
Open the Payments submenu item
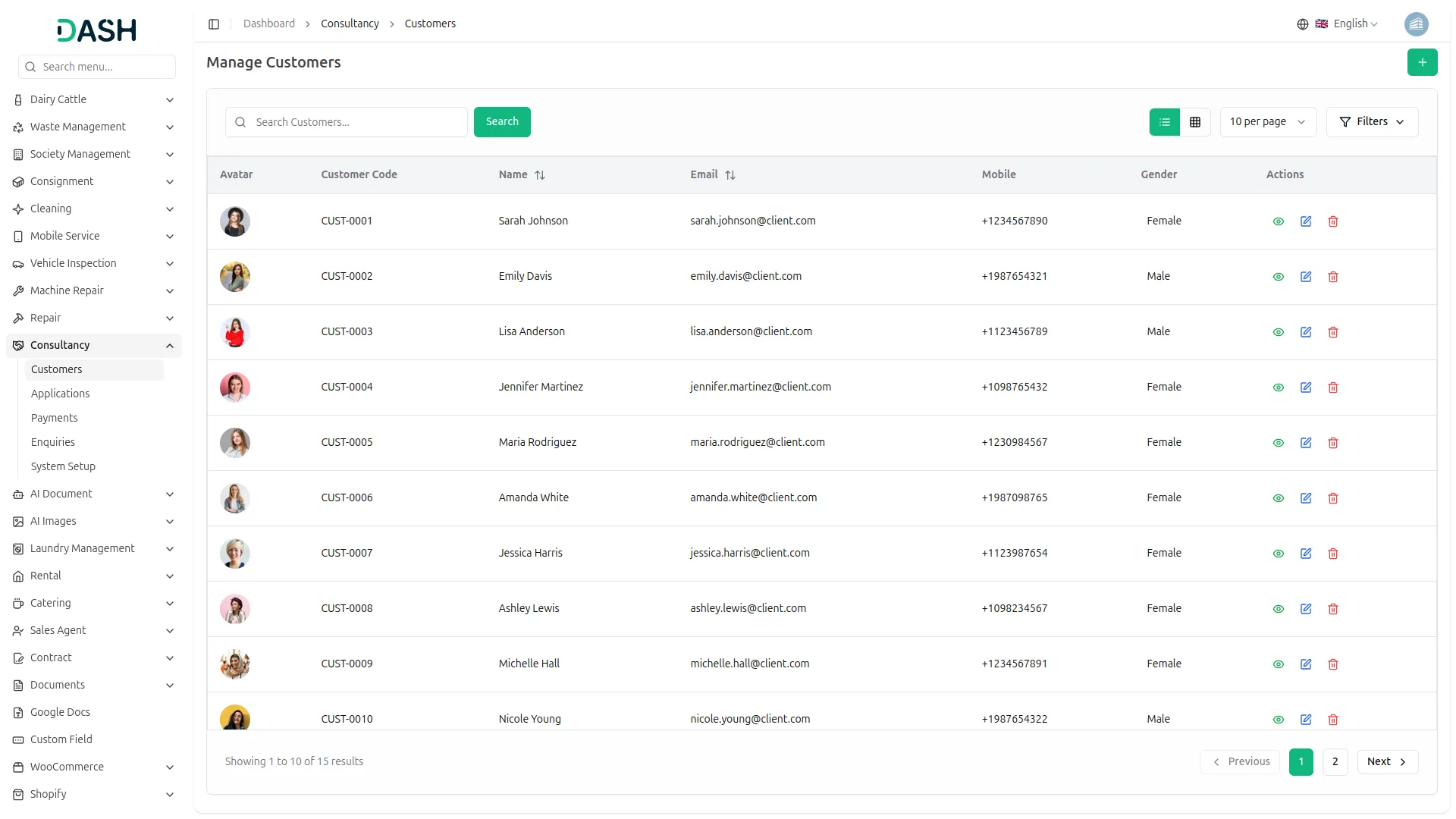pyautogui.click(x=54, y=418)
